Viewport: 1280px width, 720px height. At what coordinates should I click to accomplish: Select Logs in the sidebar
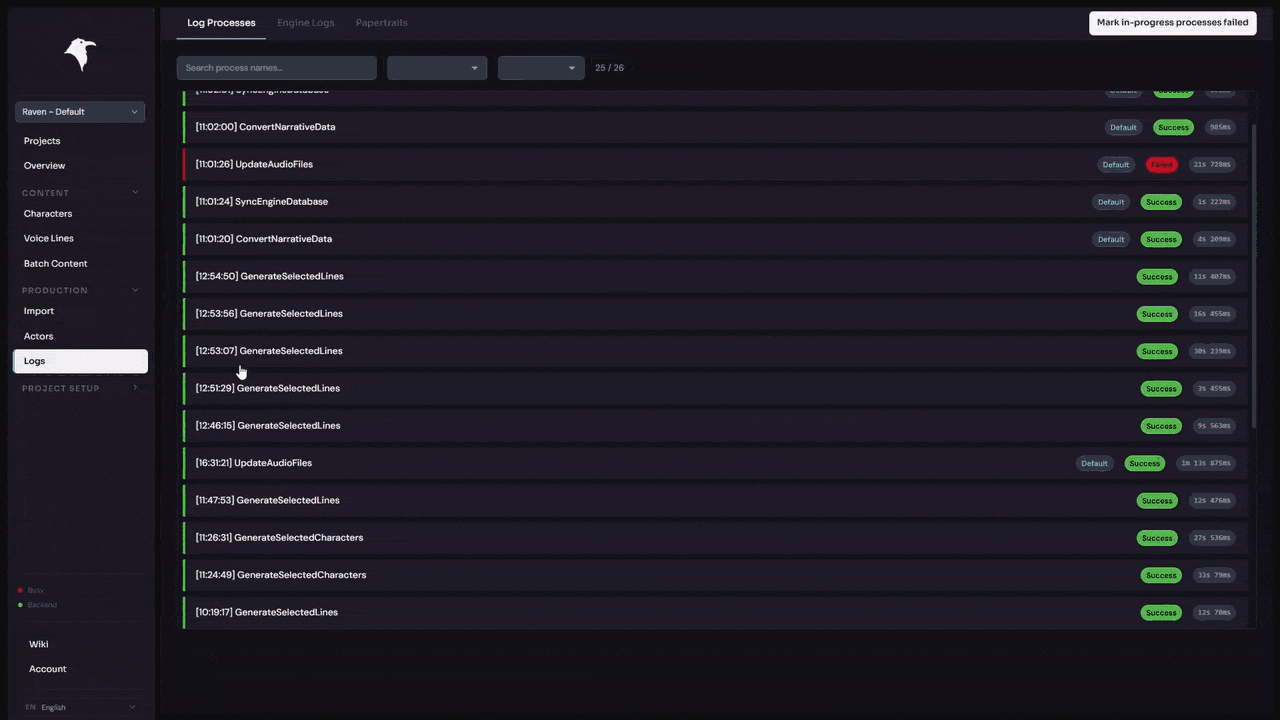coord(80,361)
